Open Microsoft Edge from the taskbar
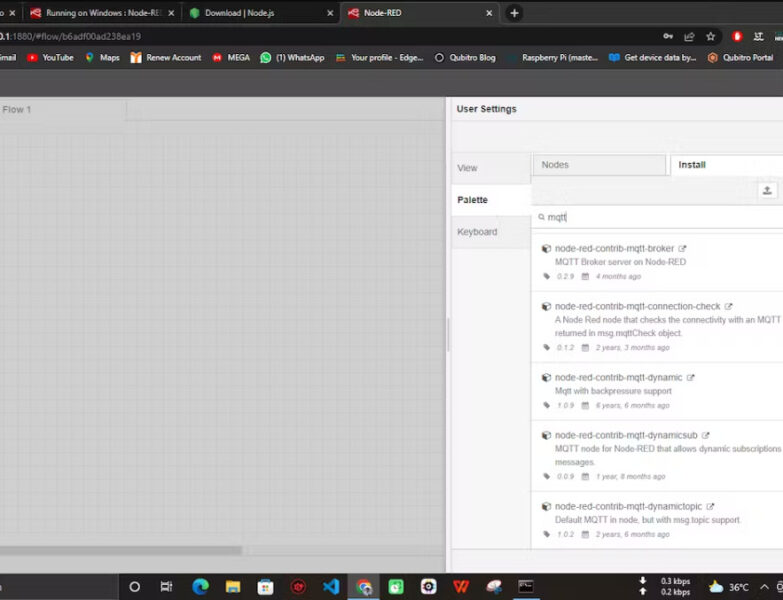The width and height of the screenshot is (783, 600). click(x=200, y=587)
